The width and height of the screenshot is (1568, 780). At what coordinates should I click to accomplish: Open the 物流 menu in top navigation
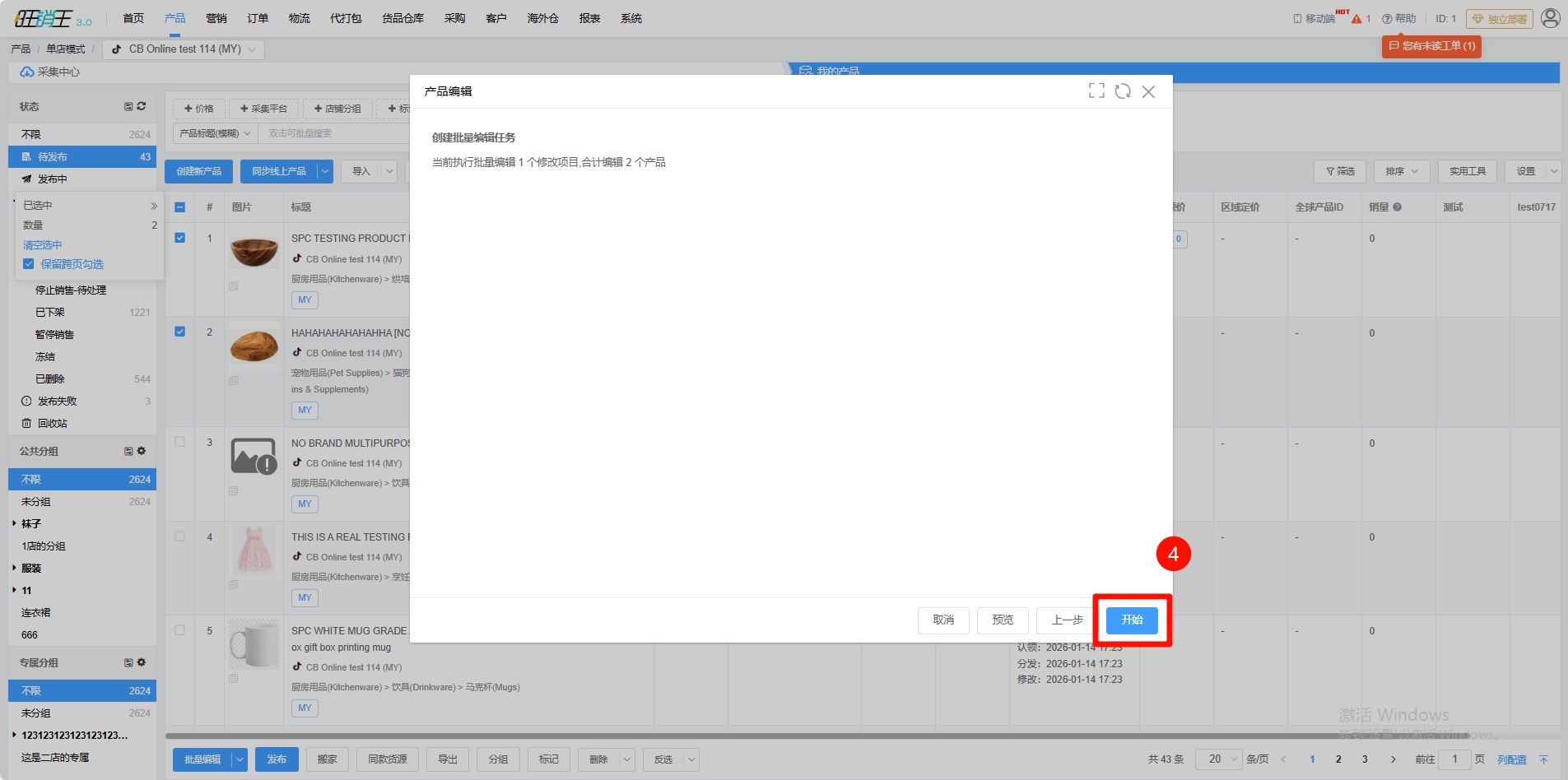299,18
